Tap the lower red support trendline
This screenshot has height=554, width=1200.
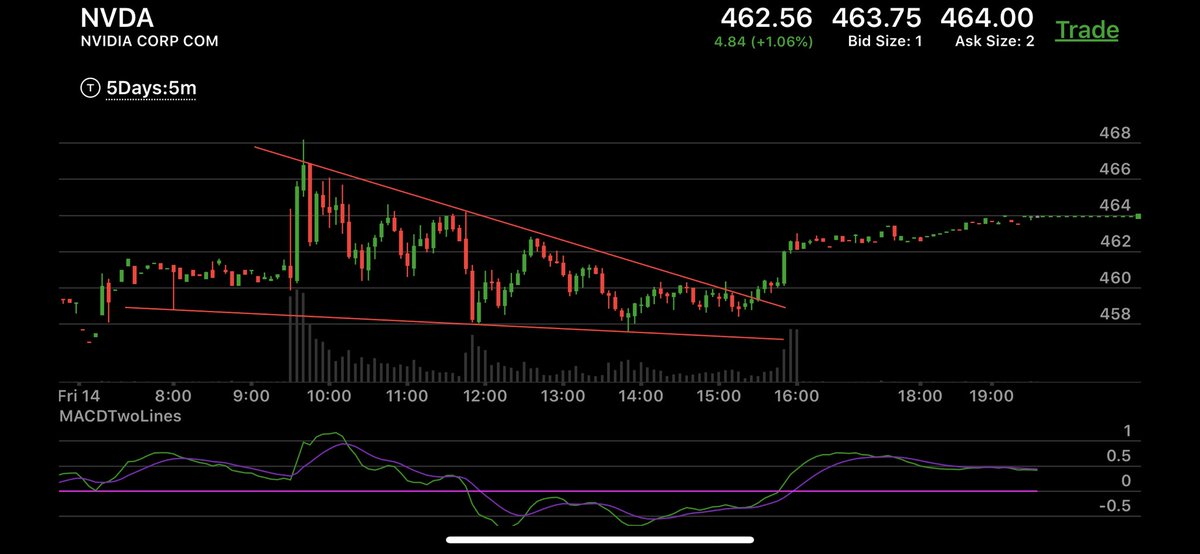455,323
